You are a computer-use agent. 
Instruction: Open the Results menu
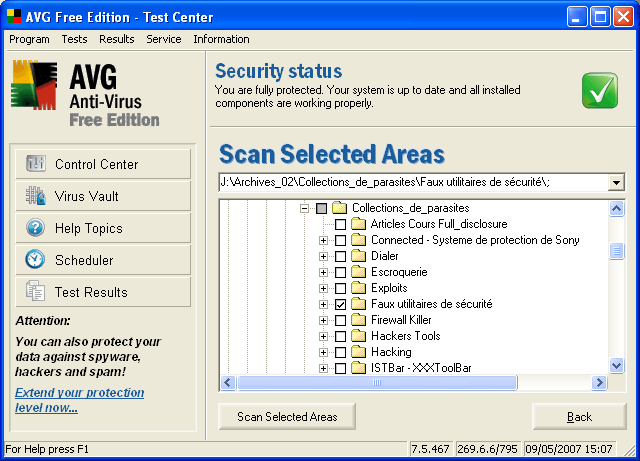pyautogui.click(x=117, y=39)
